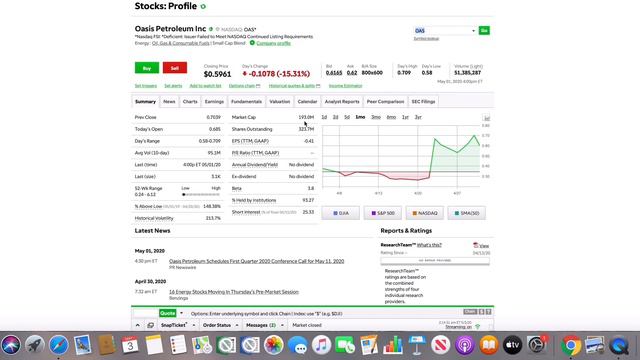Select the Summary tab

click(x=145, y=102)
